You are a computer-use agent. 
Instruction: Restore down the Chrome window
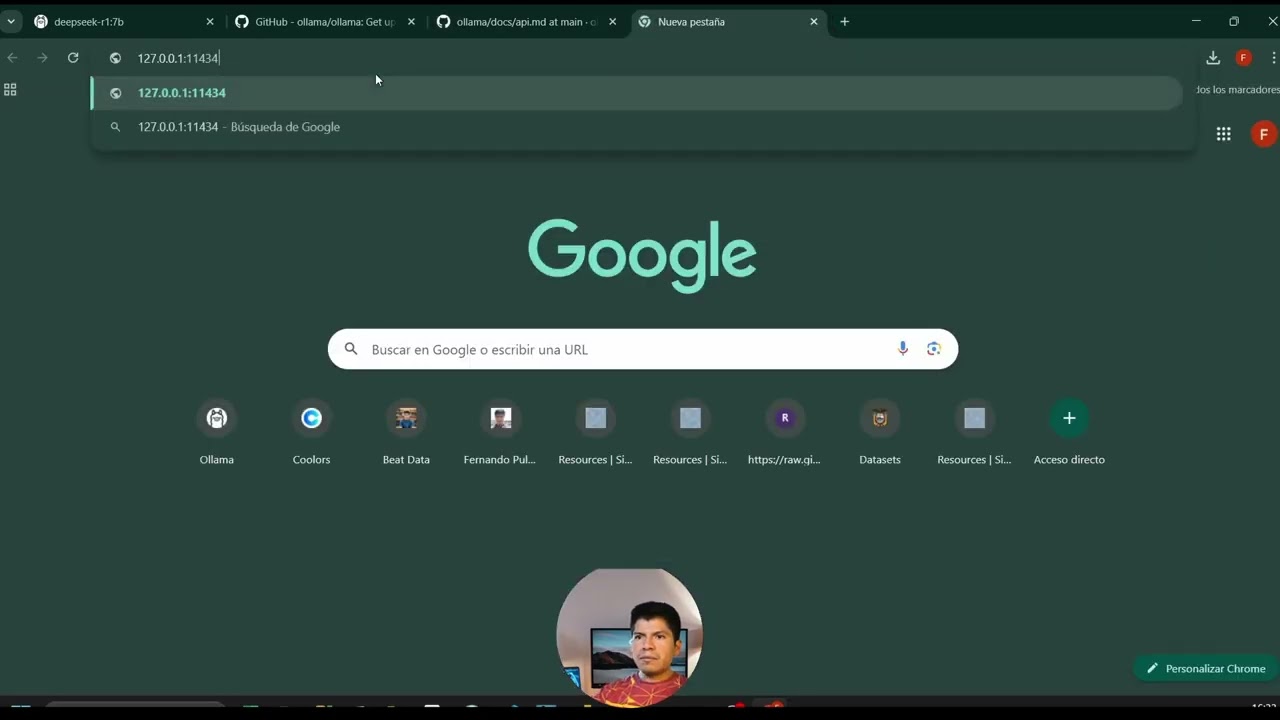[1234, 21]
